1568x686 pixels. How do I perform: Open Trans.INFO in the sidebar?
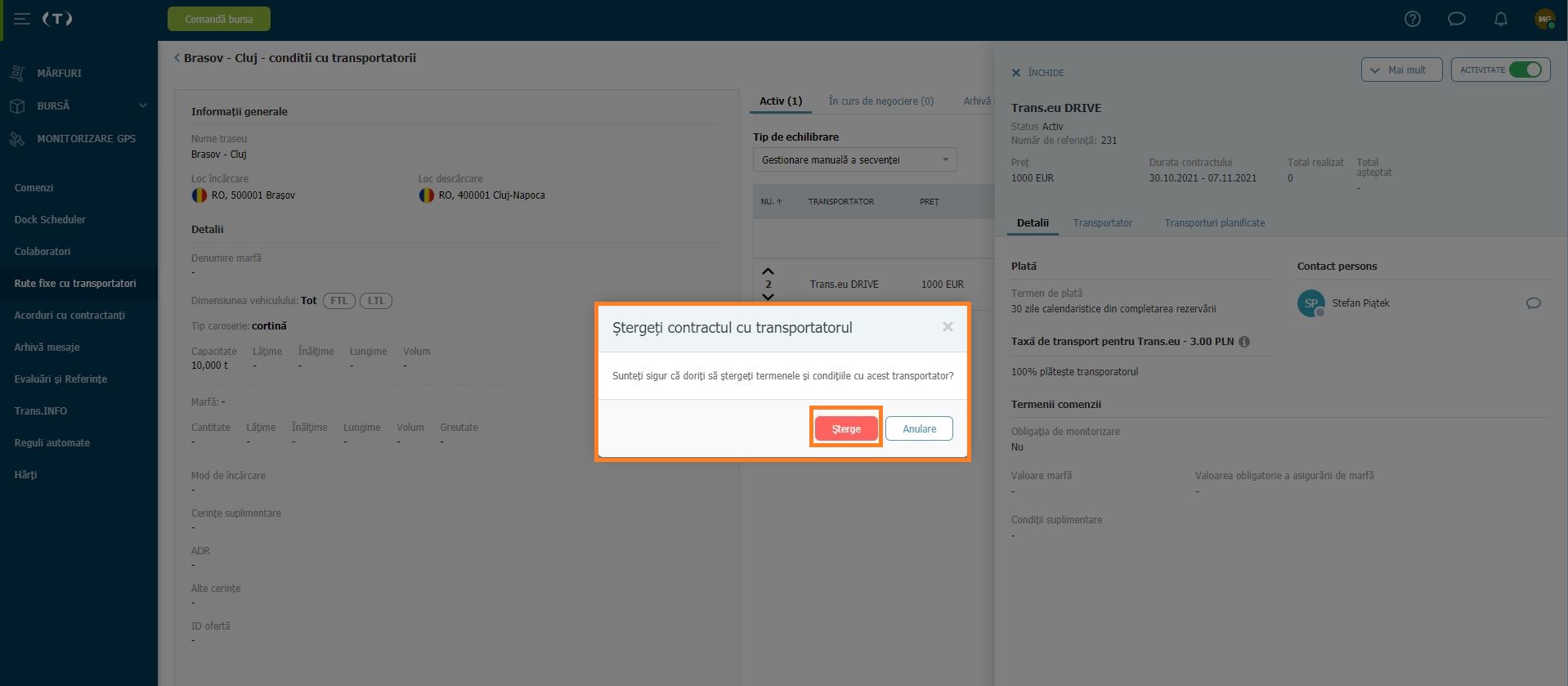[41, 410]
